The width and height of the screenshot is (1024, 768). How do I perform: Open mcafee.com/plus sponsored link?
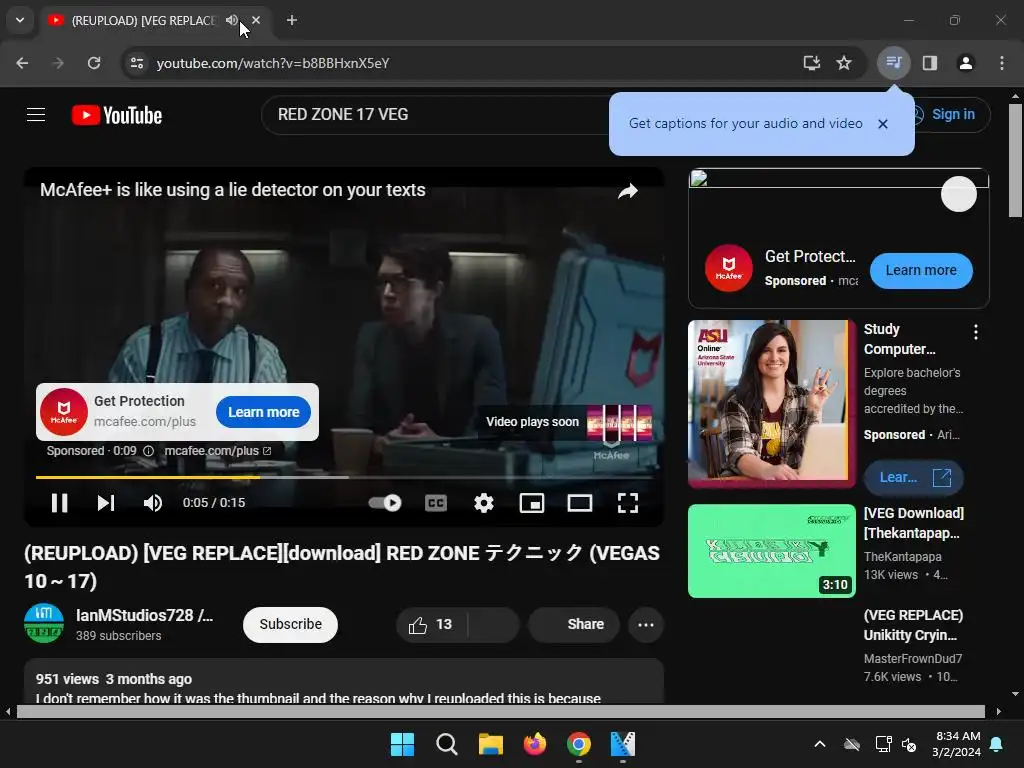(x=217, y=451)
